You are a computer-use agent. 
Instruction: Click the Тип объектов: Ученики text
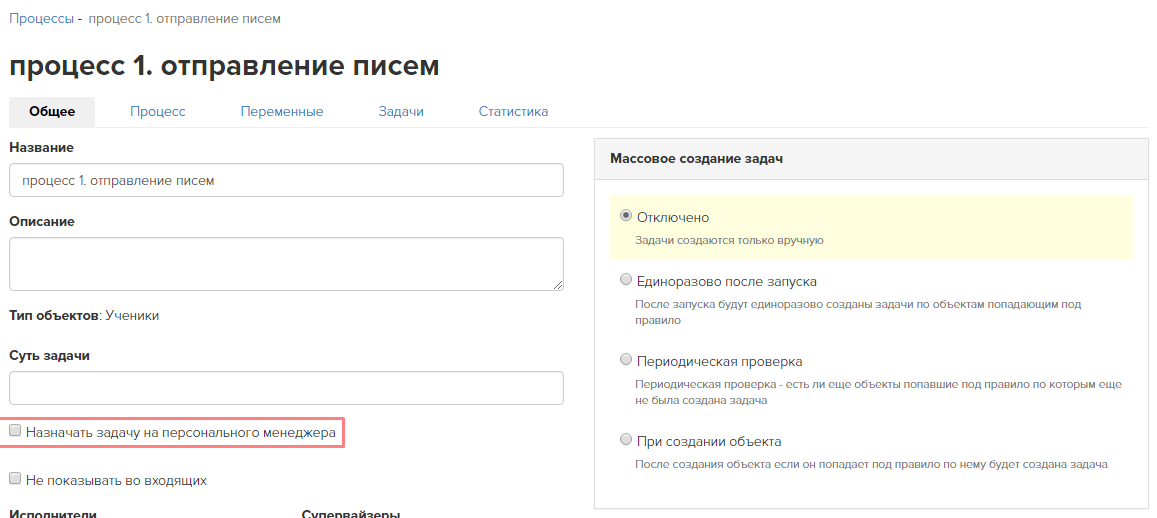tap(84, 316)
